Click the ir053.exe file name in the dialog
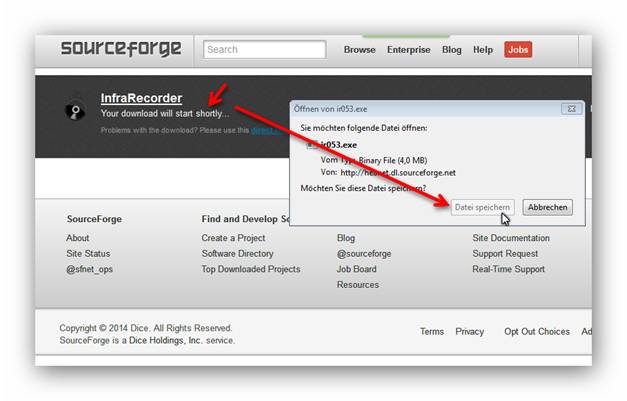Viewport: 627px width, 401px height. coord(338,145)
